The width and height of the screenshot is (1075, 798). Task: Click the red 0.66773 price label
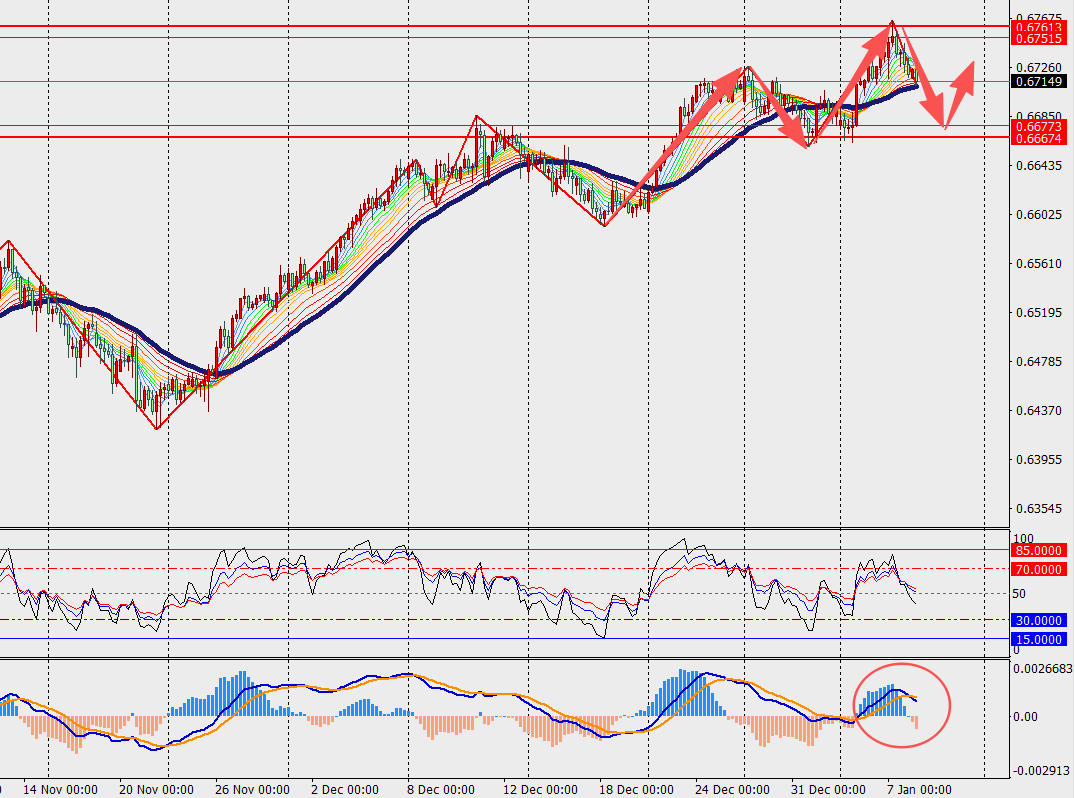click(1039, 126)
